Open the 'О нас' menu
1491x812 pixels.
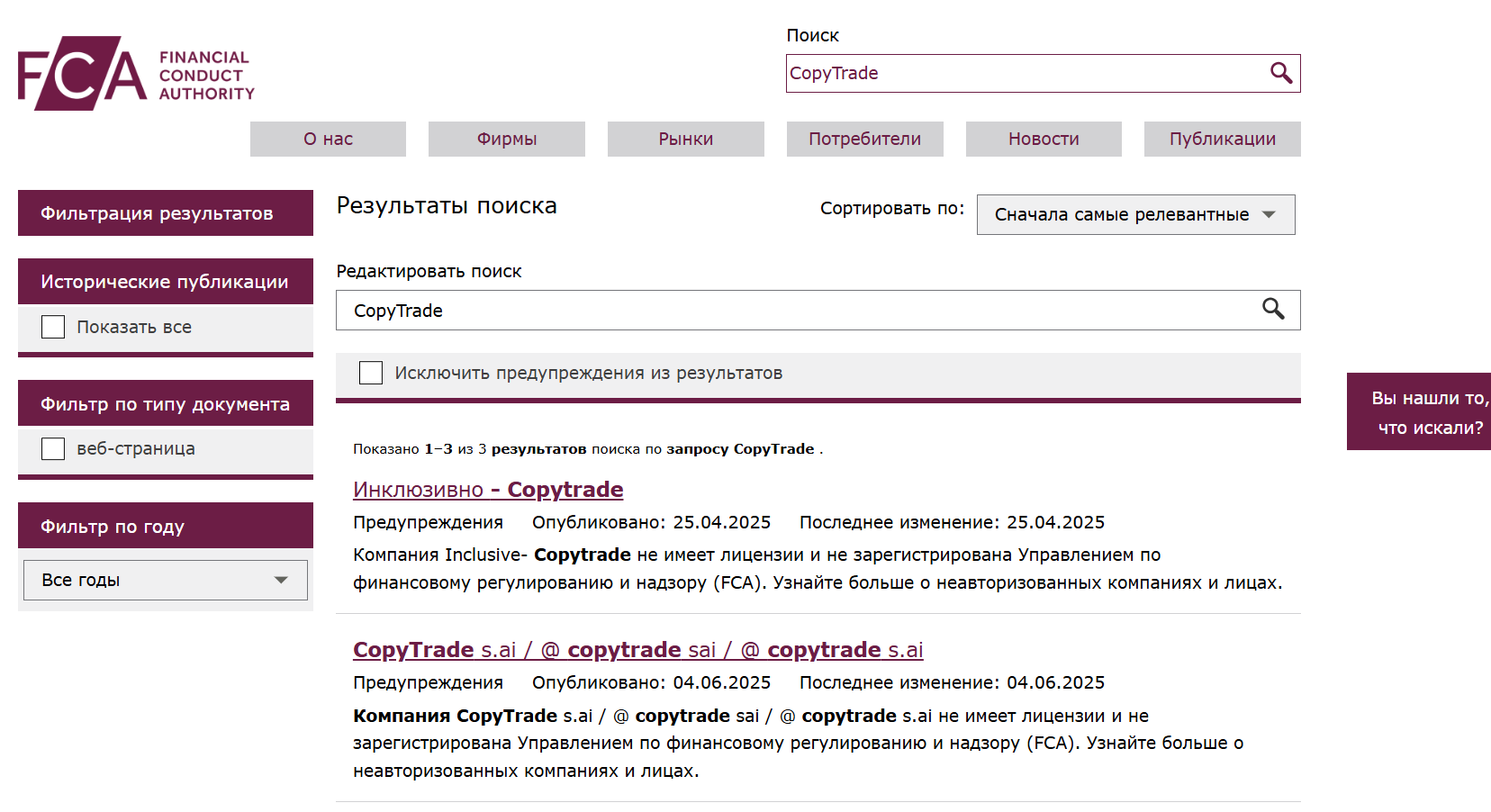click(328, 140)
